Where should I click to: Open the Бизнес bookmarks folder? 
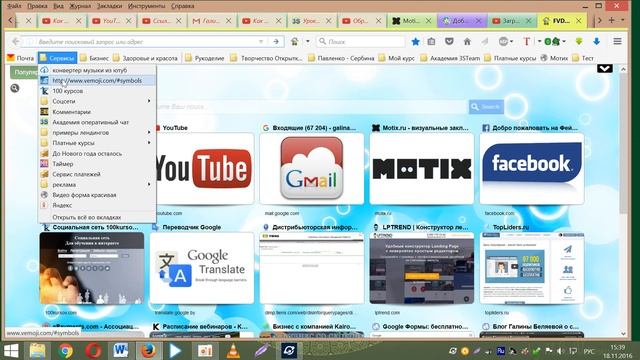tap(94, 58)
